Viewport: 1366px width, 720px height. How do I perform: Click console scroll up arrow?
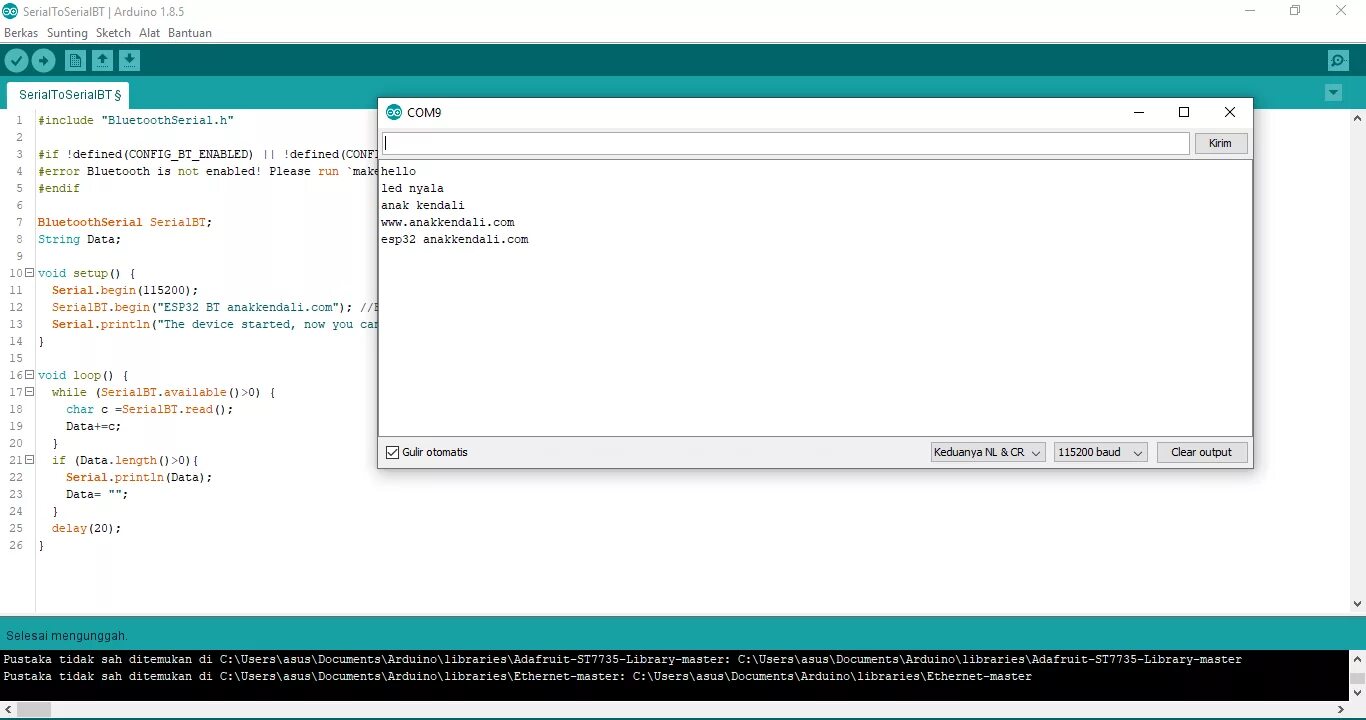pyautogui.click(x=1357, y=659)
